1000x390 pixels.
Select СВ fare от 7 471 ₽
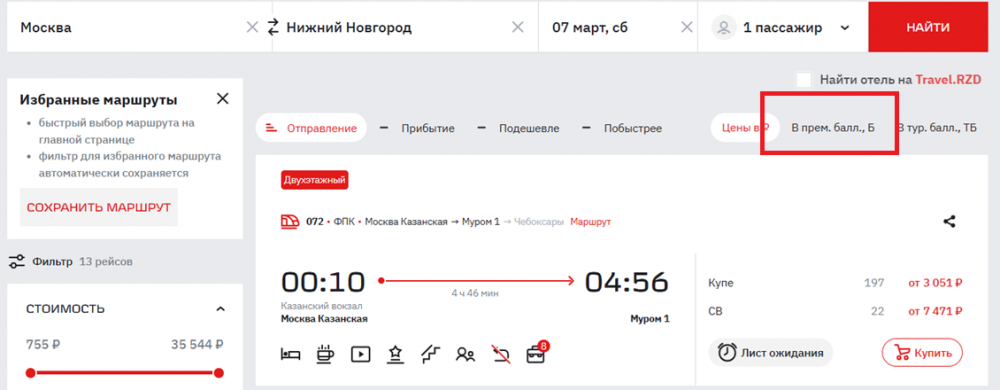point(934,312)
